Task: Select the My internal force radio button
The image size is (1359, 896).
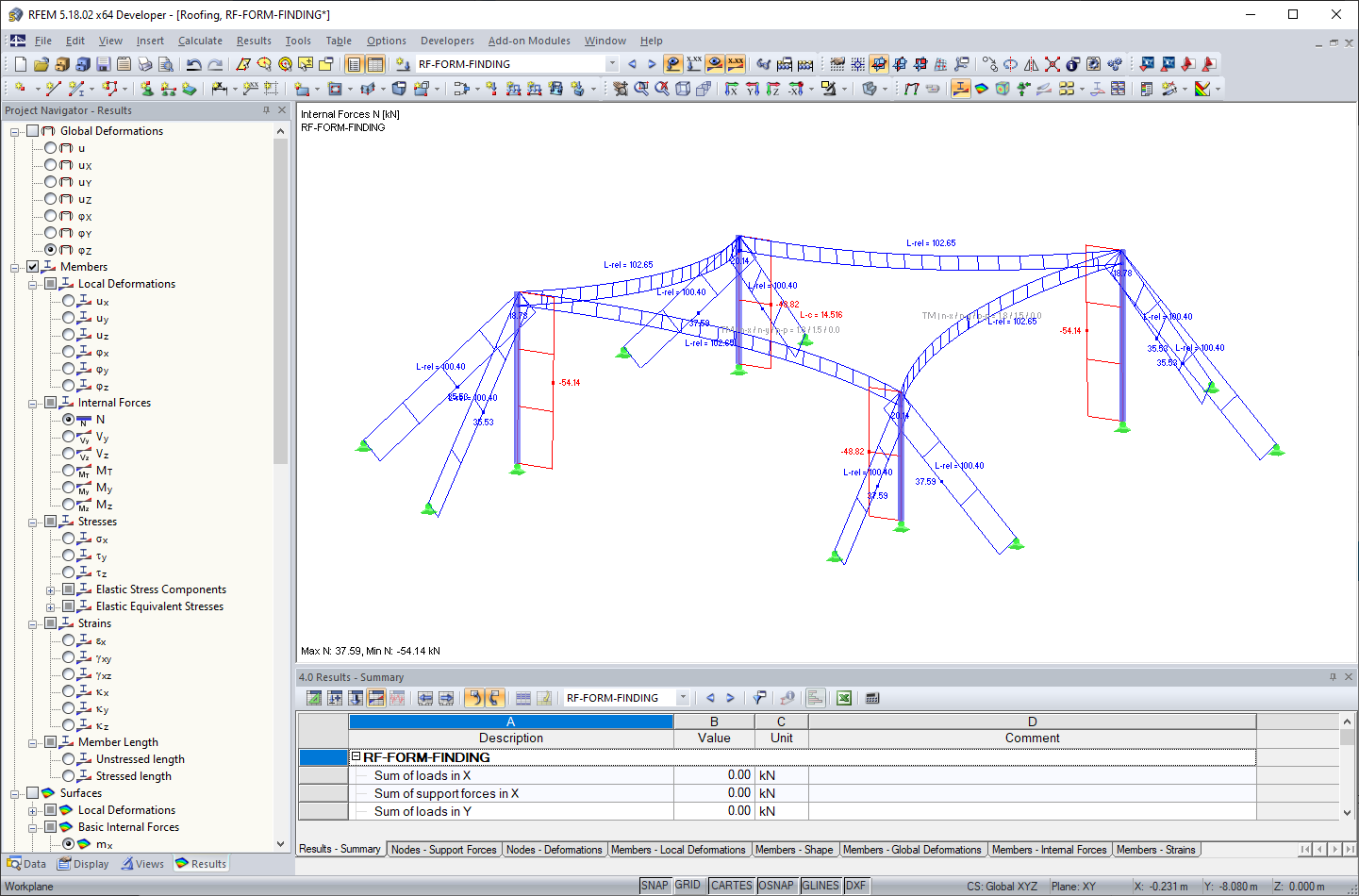Action: (68, 488)
